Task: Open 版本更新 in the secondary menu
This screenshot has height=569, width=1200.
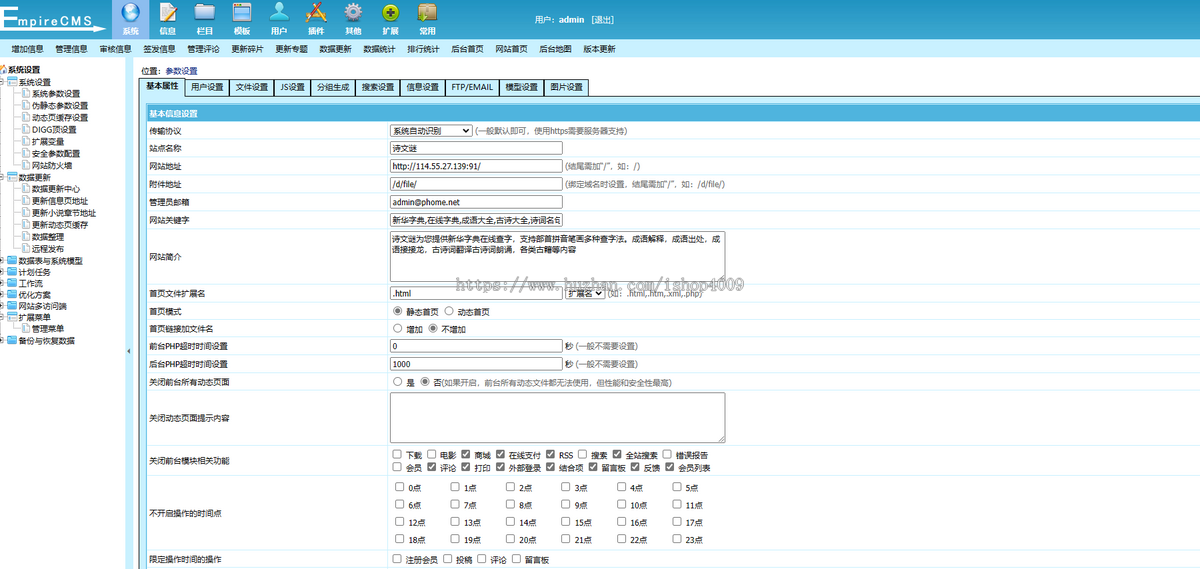Action: [x=599, y=48]
